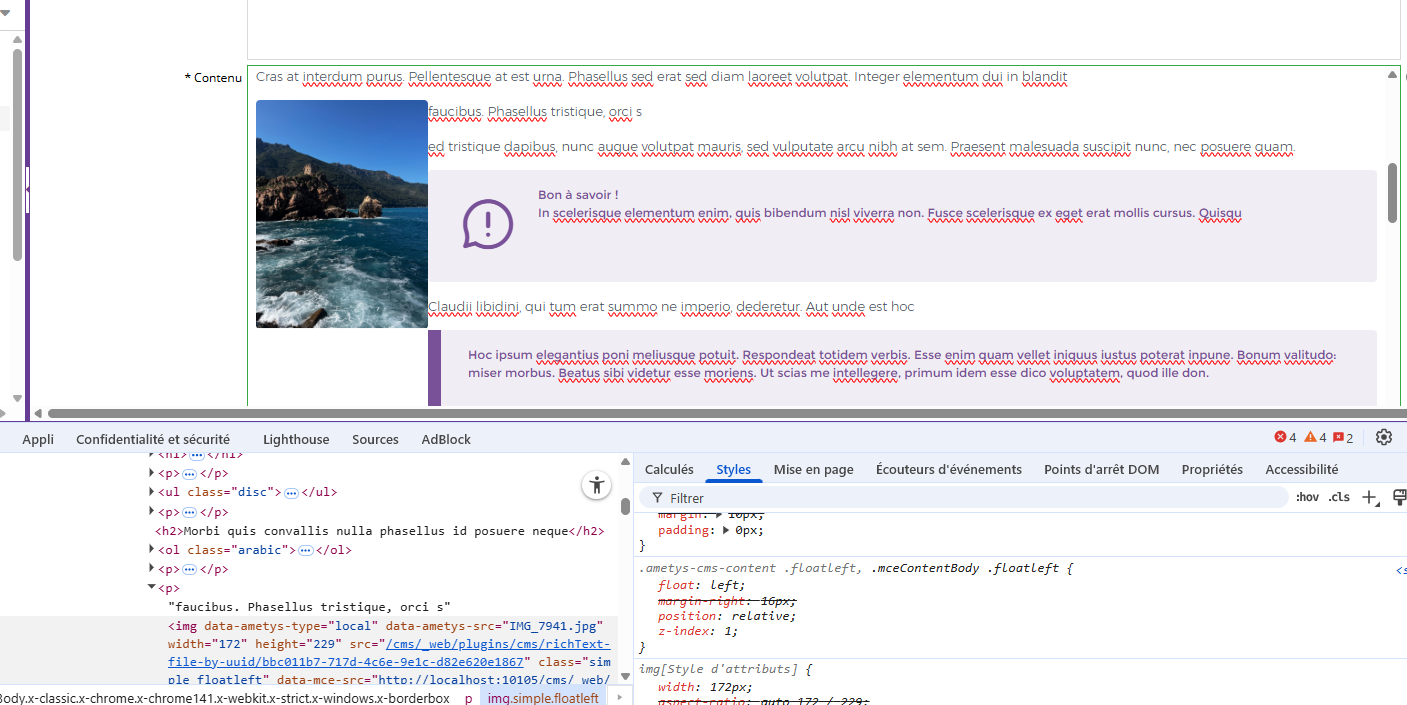1407x705 pixels.
Task: Expand the ol class="arabic" node
Action: click(x=152, y=550)
